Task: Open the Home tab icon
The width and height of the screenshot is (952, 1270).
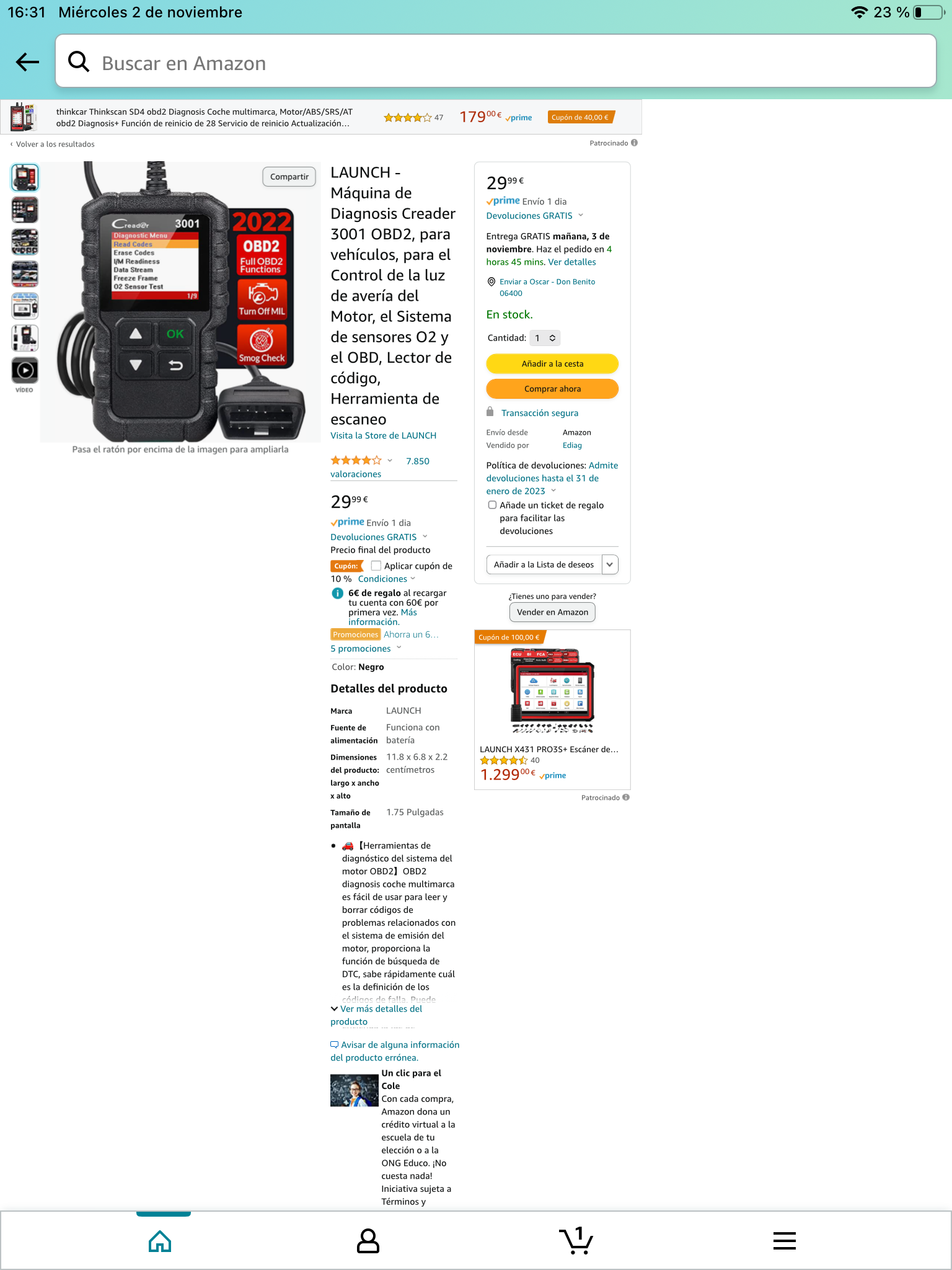Action: [x=160, y=1241]
